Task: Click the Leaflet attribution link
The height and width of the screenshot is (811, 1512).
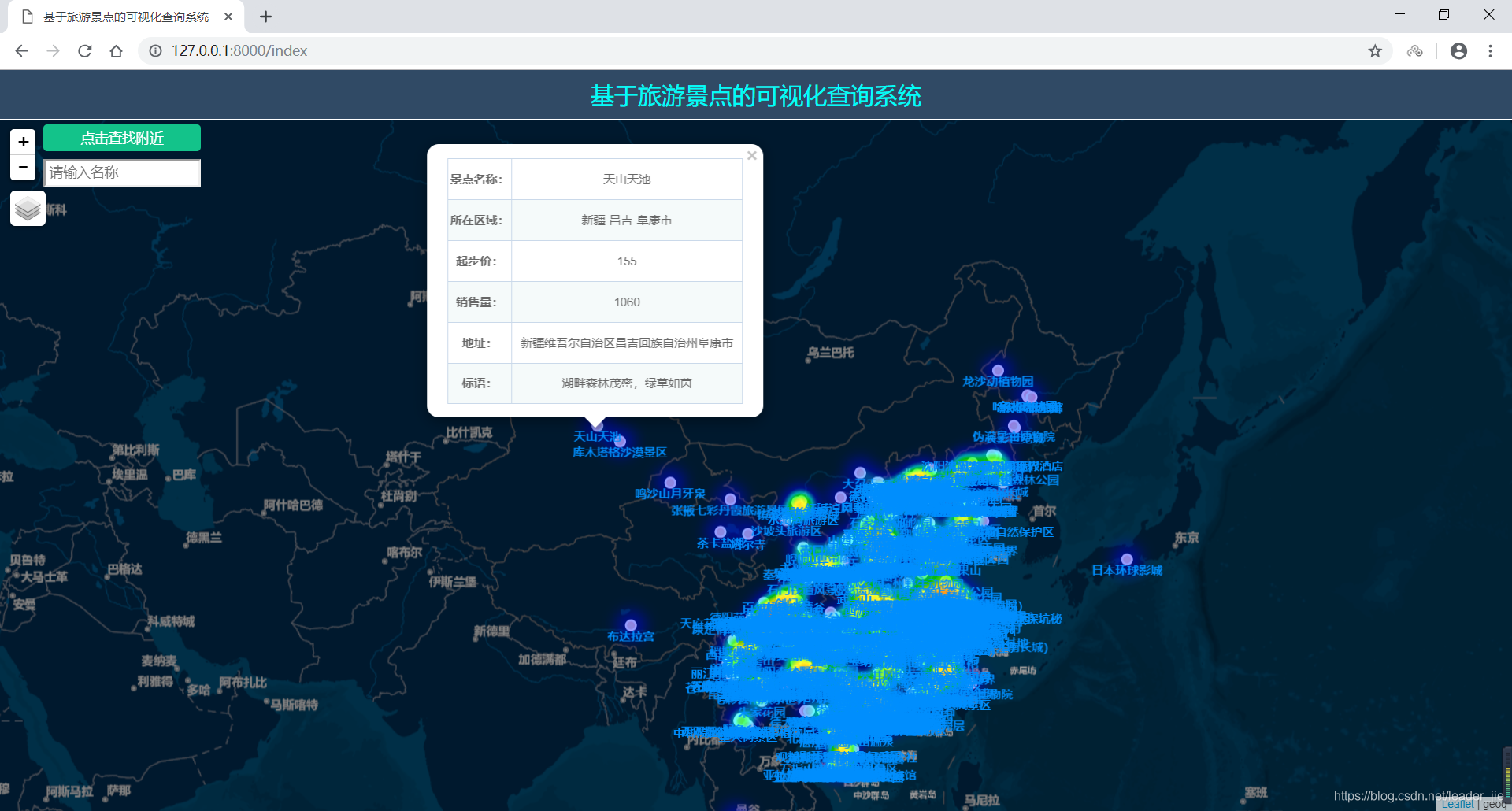Action: click(x=1458, y=804)
